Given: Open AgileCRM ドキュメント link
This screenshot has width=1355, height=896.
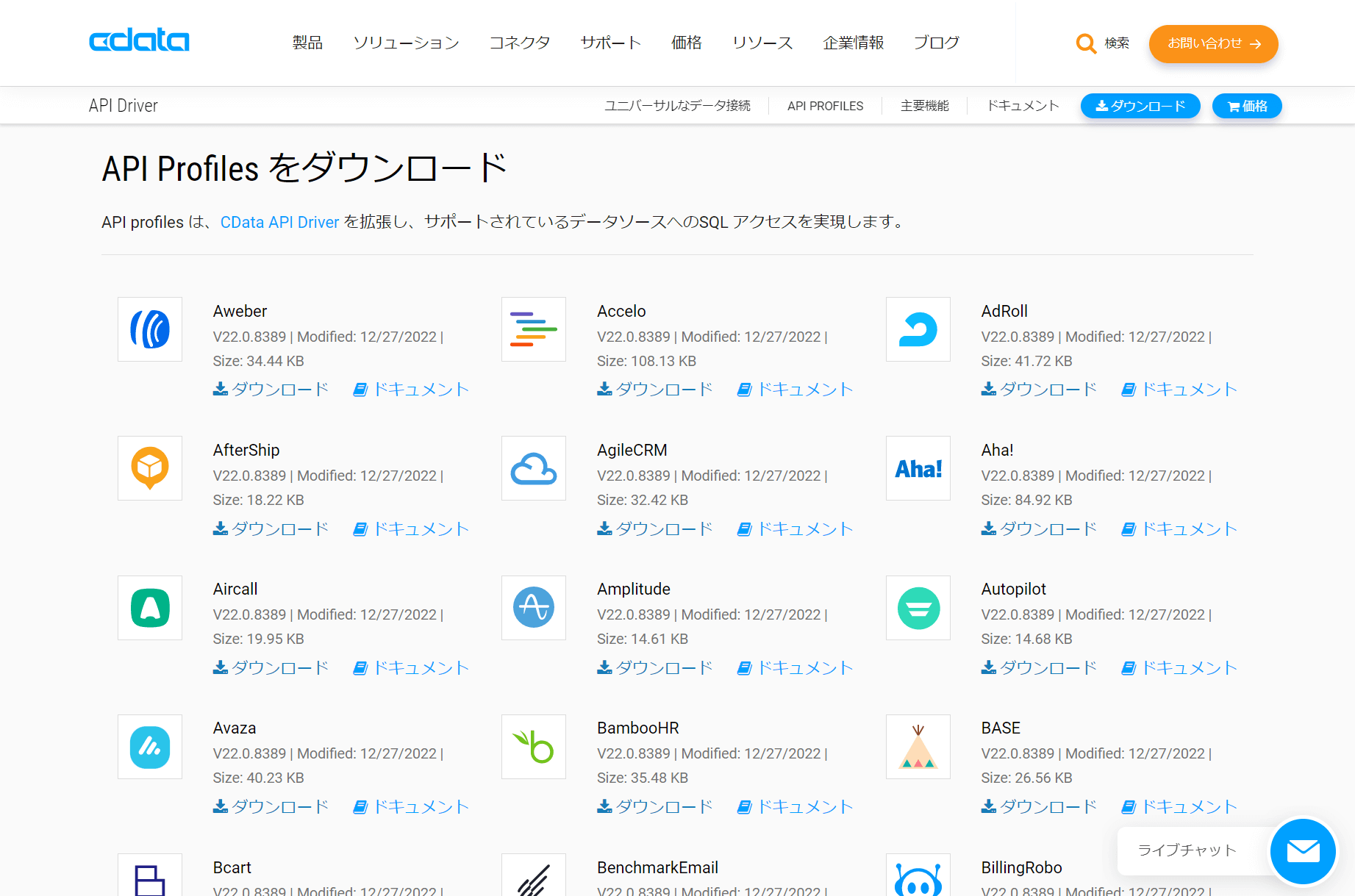Looking at the screenshot, I should 796,528.
